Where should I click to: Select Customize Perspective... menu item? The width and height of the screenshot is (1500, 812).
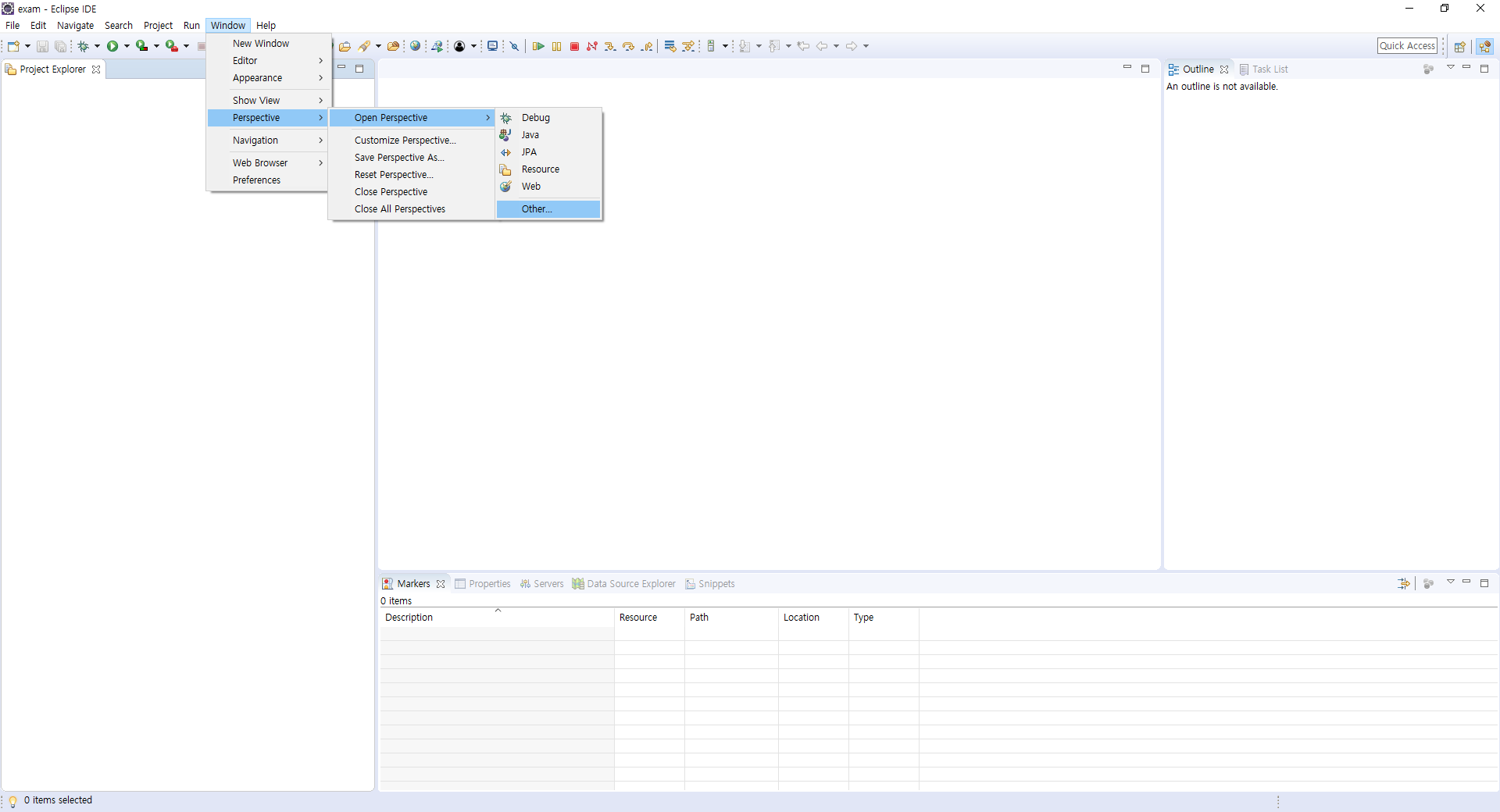click(x=412, y=140)
